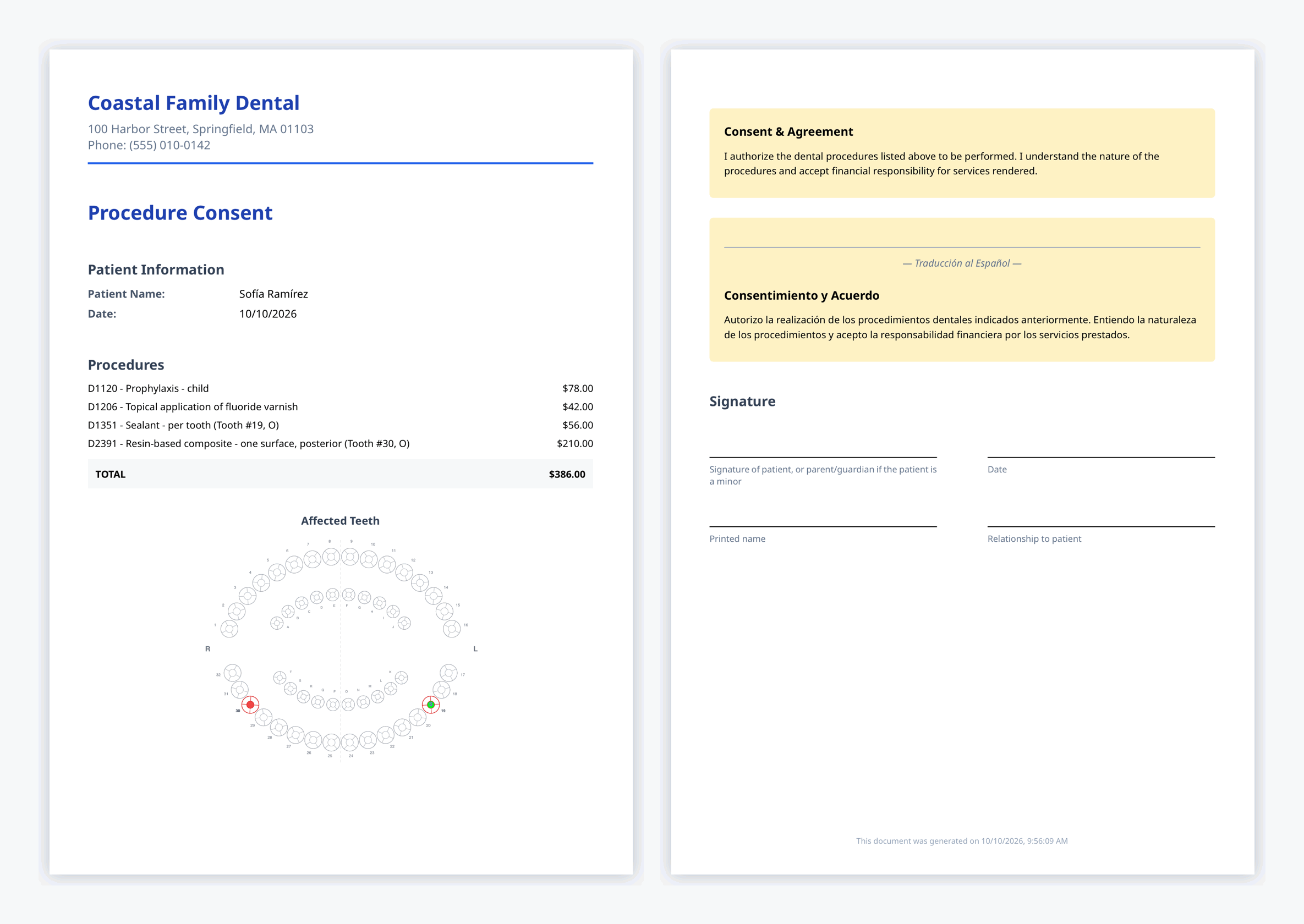Select tooth 29 circle beside tooth 30
This screenshot has width=1304, height=924.
click(264, 717)
